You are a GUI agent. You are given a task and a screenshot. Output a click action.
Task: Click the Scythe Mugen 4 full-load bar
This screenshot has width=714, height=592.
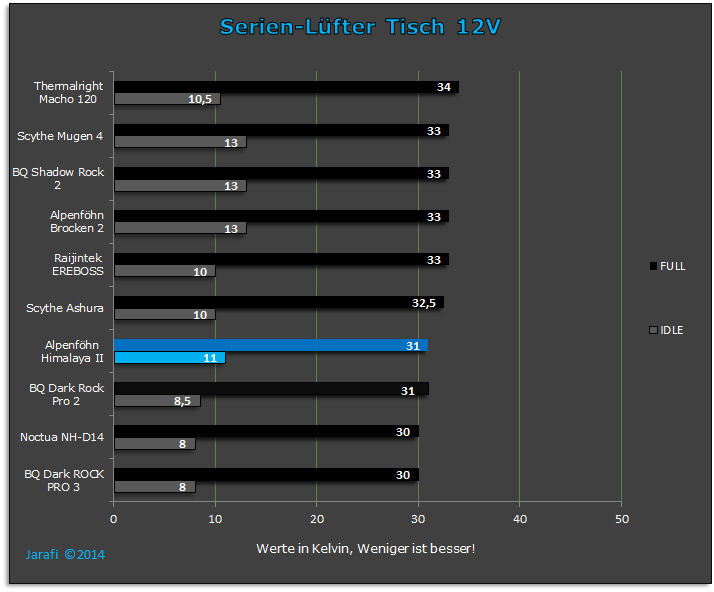pos(281,130)
